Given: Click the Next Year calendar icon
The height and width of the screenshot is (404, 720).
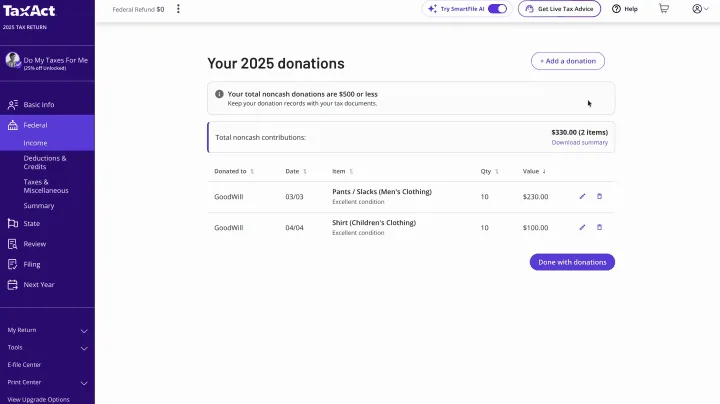Looking at the screenshot, I should [x=13, y=285].
